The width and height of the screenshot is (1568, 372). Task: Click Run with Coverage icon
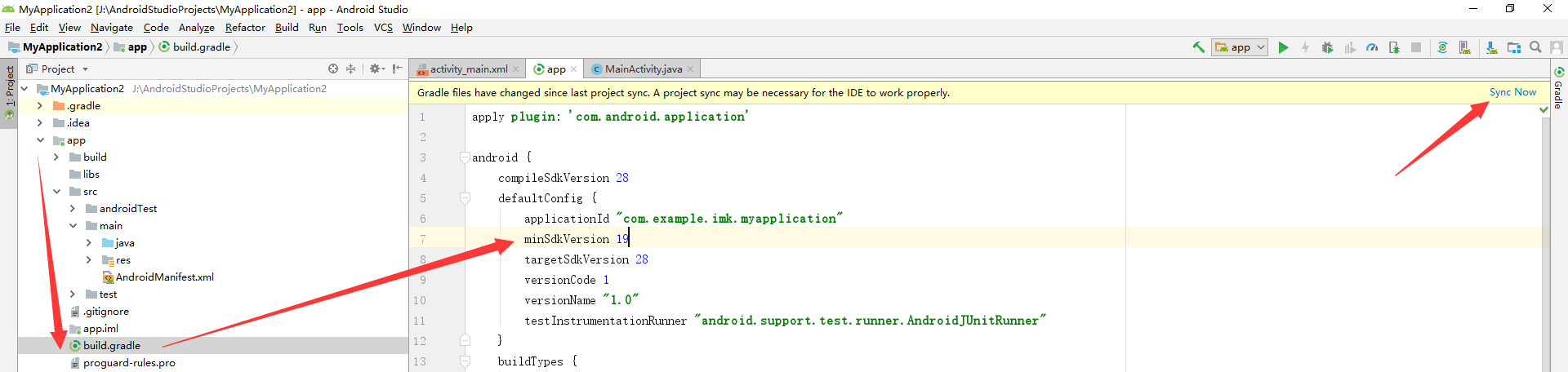click(1349, 47)
